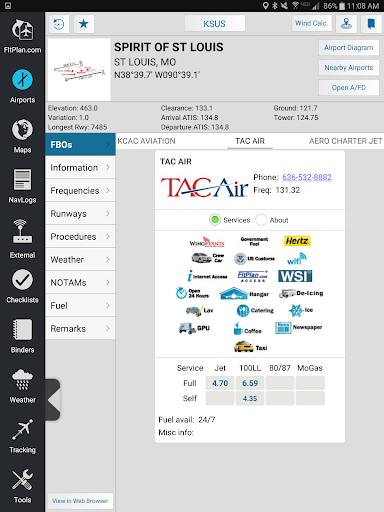The image size is (384, 512).
Task: Tap the TAC Air company logo
Action: [x=205, y=187]
